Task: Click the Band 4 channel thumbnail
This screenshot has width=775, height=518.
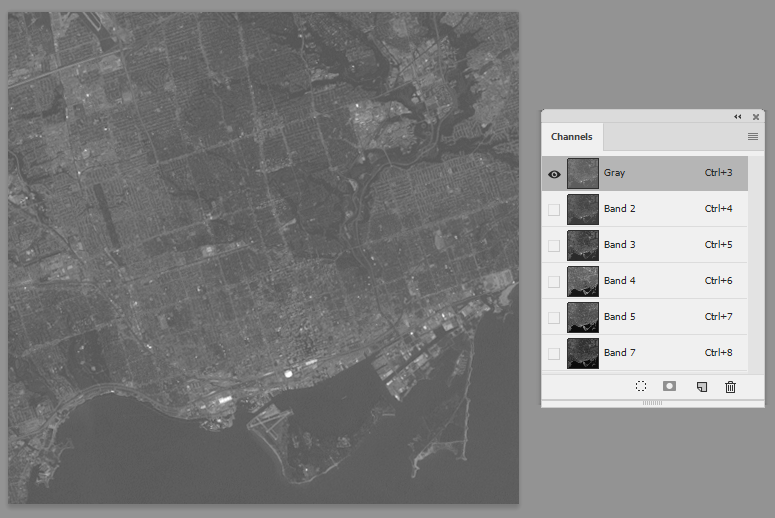Action: [x=583, y=281]
